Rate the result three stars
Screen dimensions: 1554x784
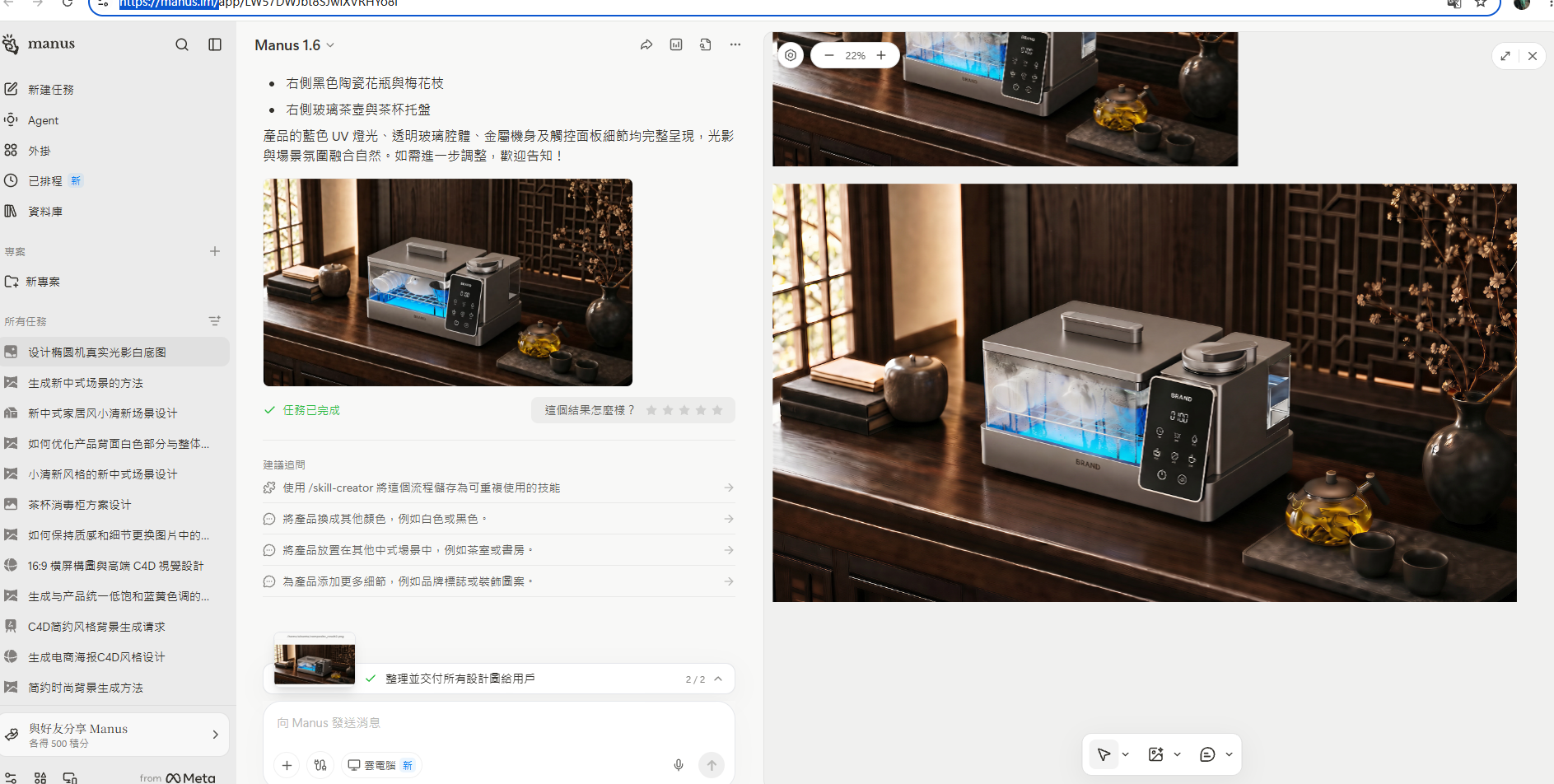(684, 410)
